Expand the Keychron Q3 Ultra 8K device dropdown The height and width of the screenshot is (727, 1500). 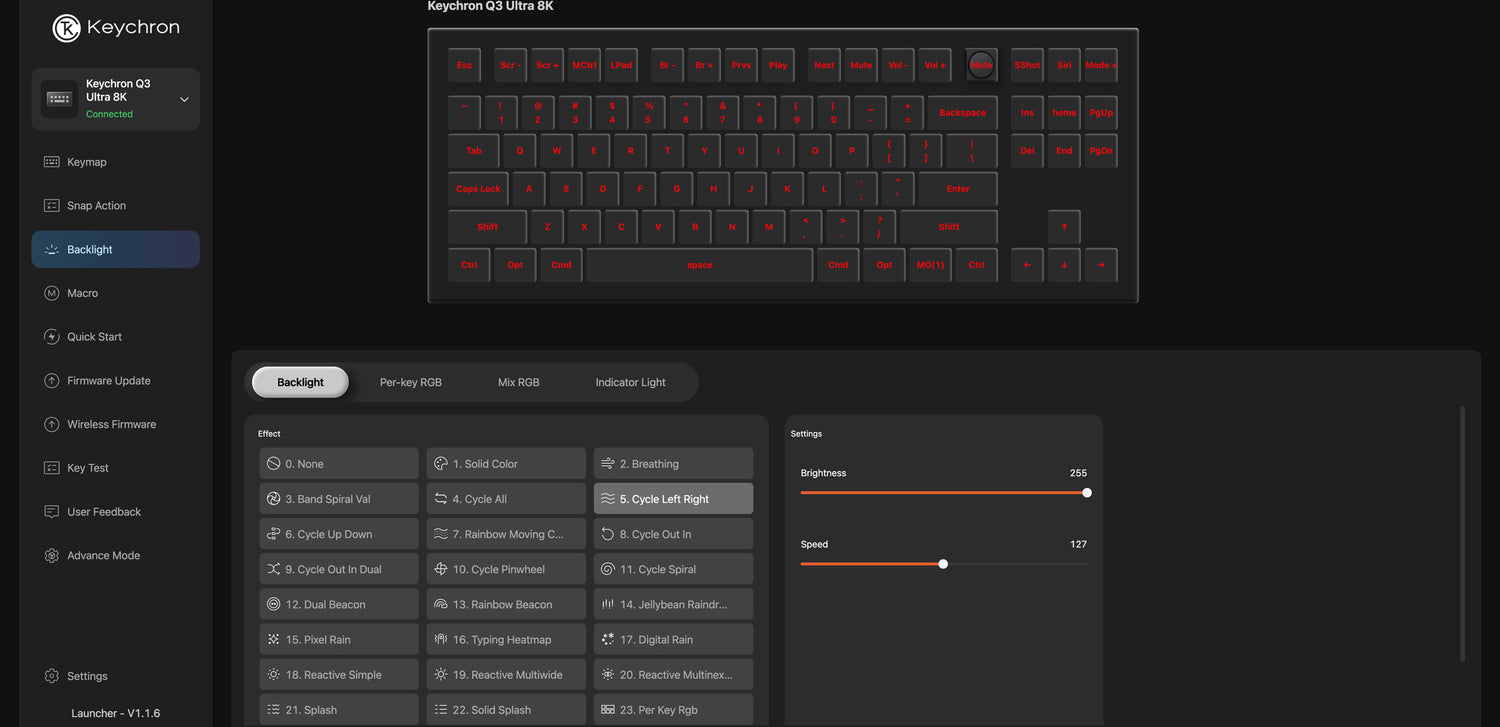coord(184,99)
